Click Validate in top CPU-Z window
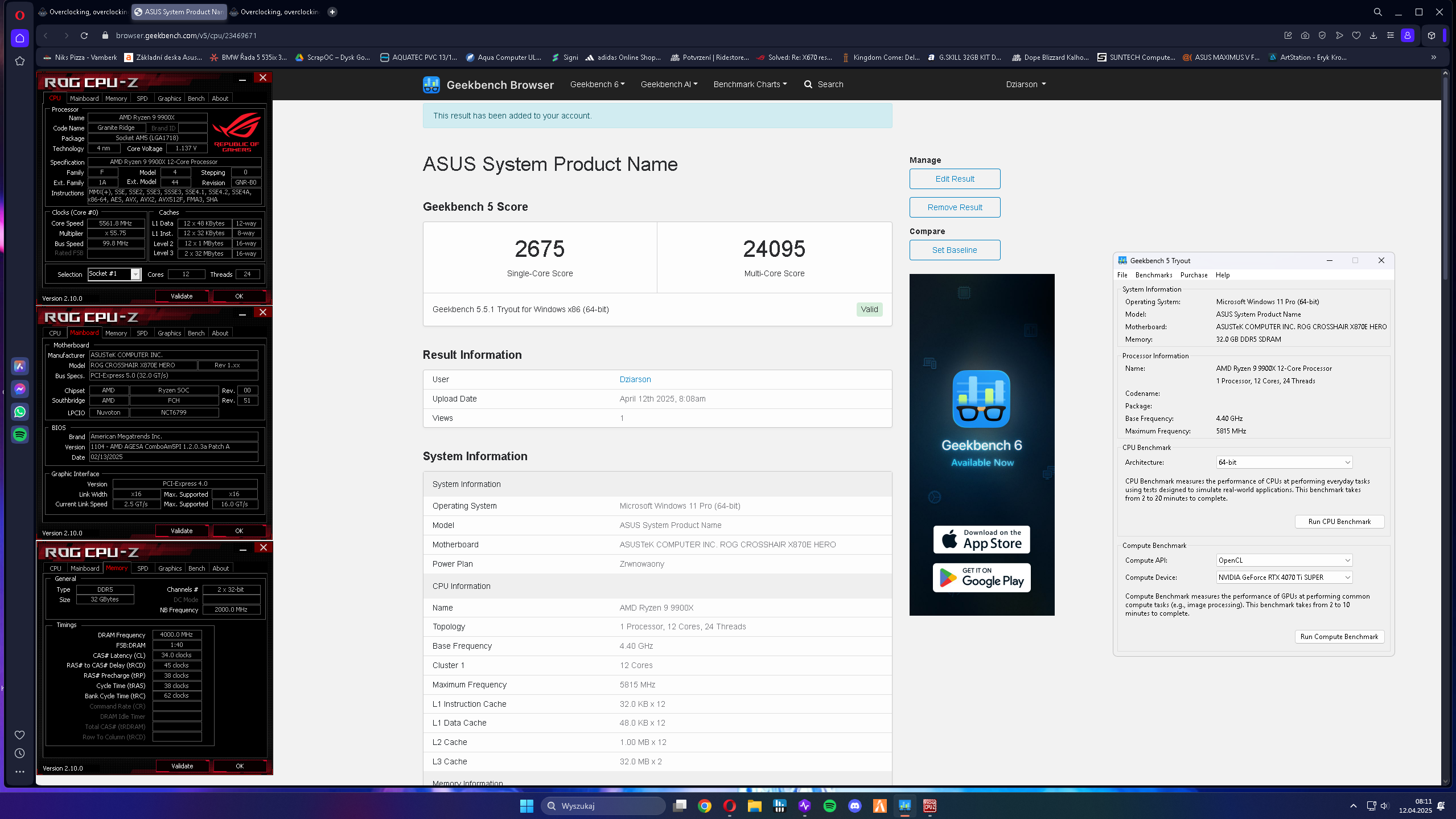The width and height of the screenshot is (1456, 819). coord(182,296)
